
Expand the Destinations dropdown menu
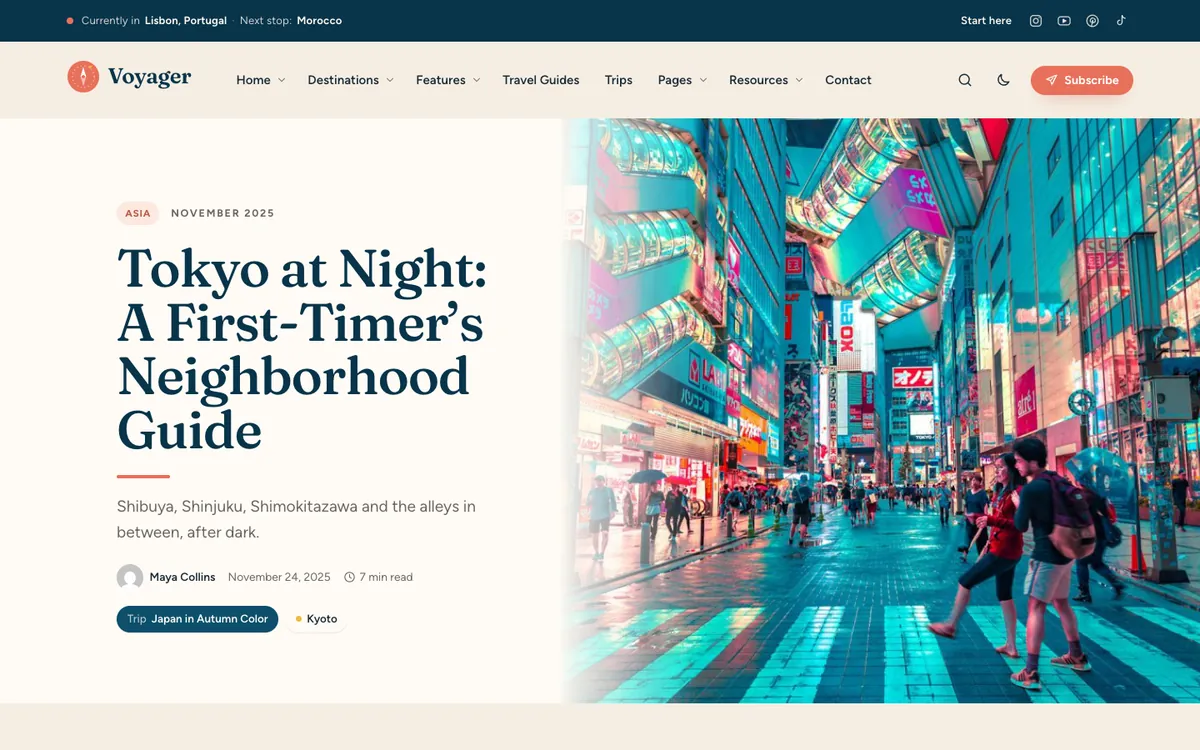351,80
